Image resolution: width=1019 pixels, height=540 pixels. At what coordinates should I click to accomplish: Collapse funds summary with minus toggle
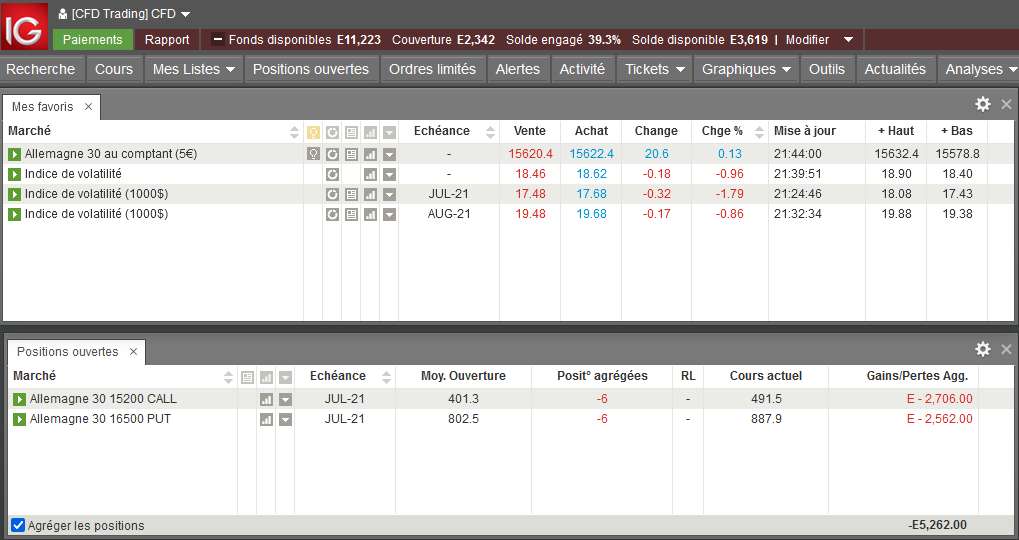click(218, 40)
